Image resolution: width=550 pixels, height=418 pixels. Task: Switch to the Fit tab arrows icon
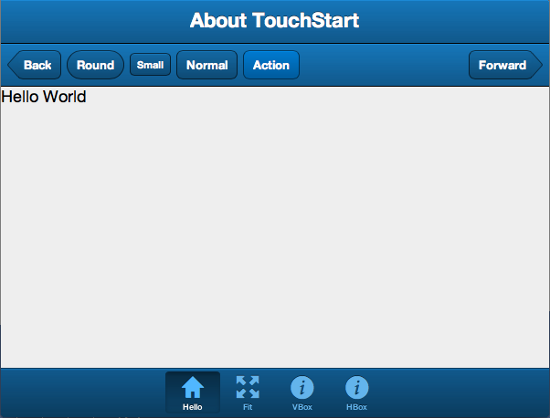coord(248,387)
